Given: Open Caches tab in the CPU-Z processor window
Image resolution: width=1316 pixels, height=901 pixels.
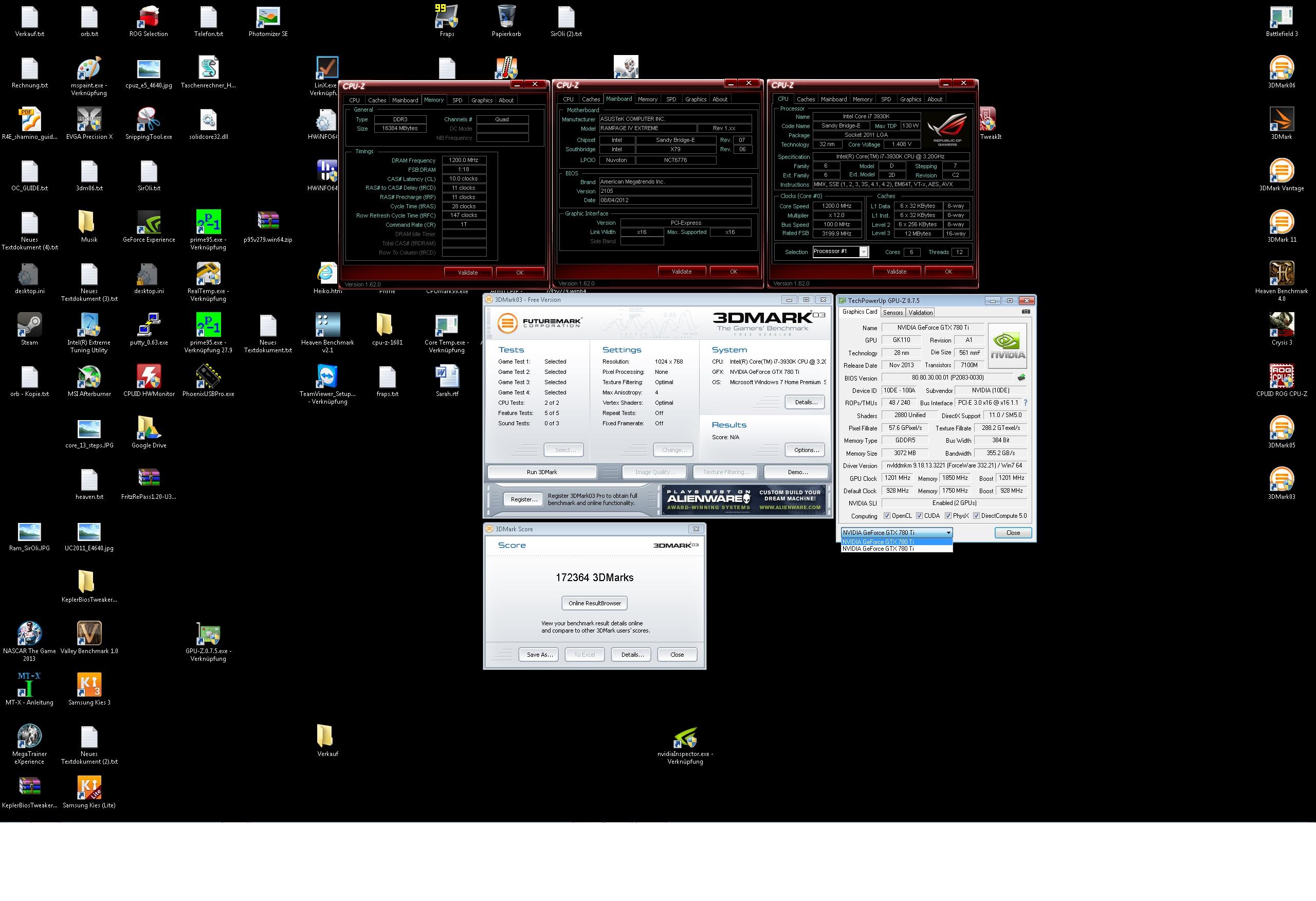Looking at the screenshot, I should [x=806, y=99].
